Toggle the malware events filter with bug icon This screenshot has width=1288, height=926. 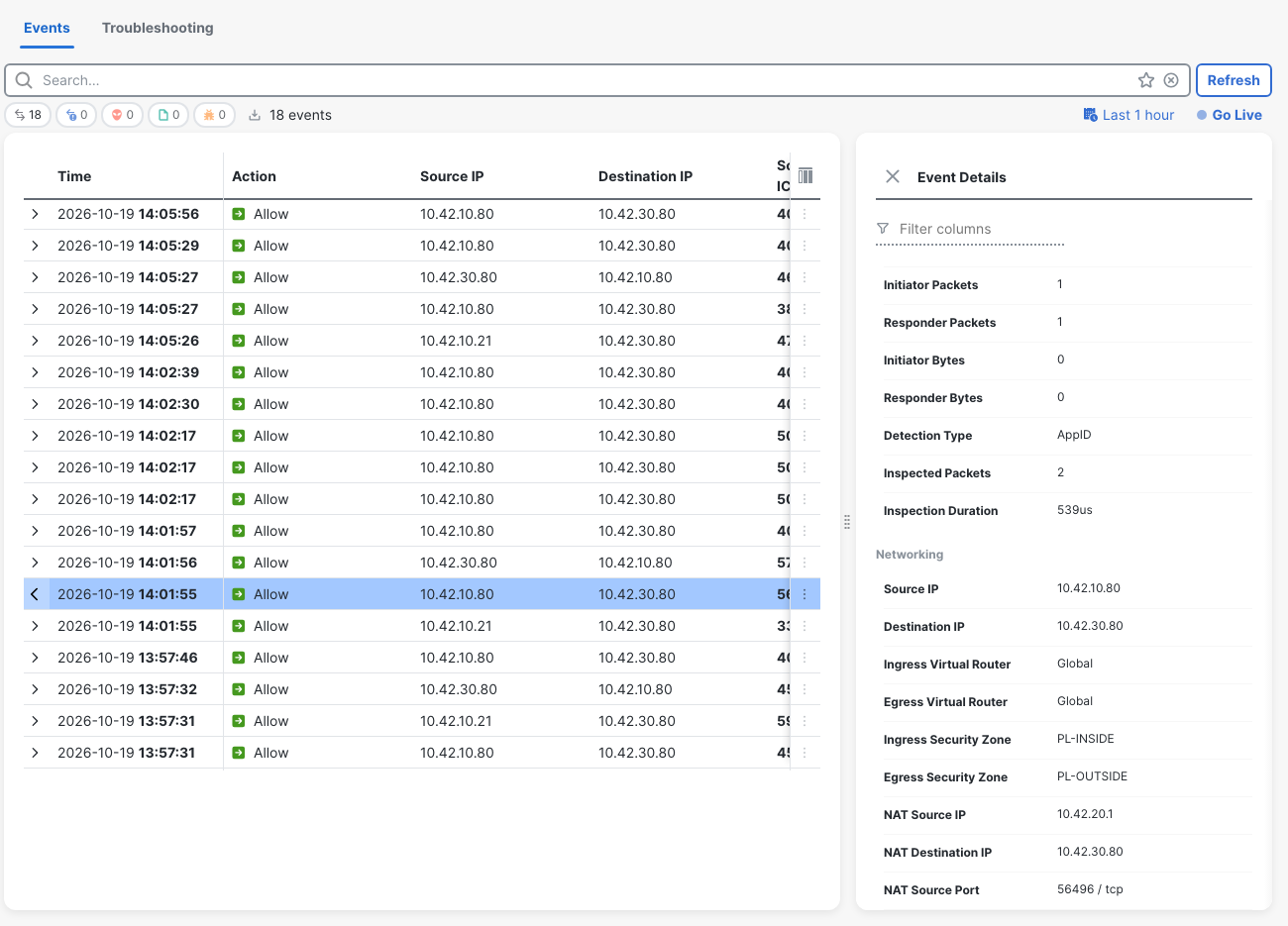(x=215, y=115)
